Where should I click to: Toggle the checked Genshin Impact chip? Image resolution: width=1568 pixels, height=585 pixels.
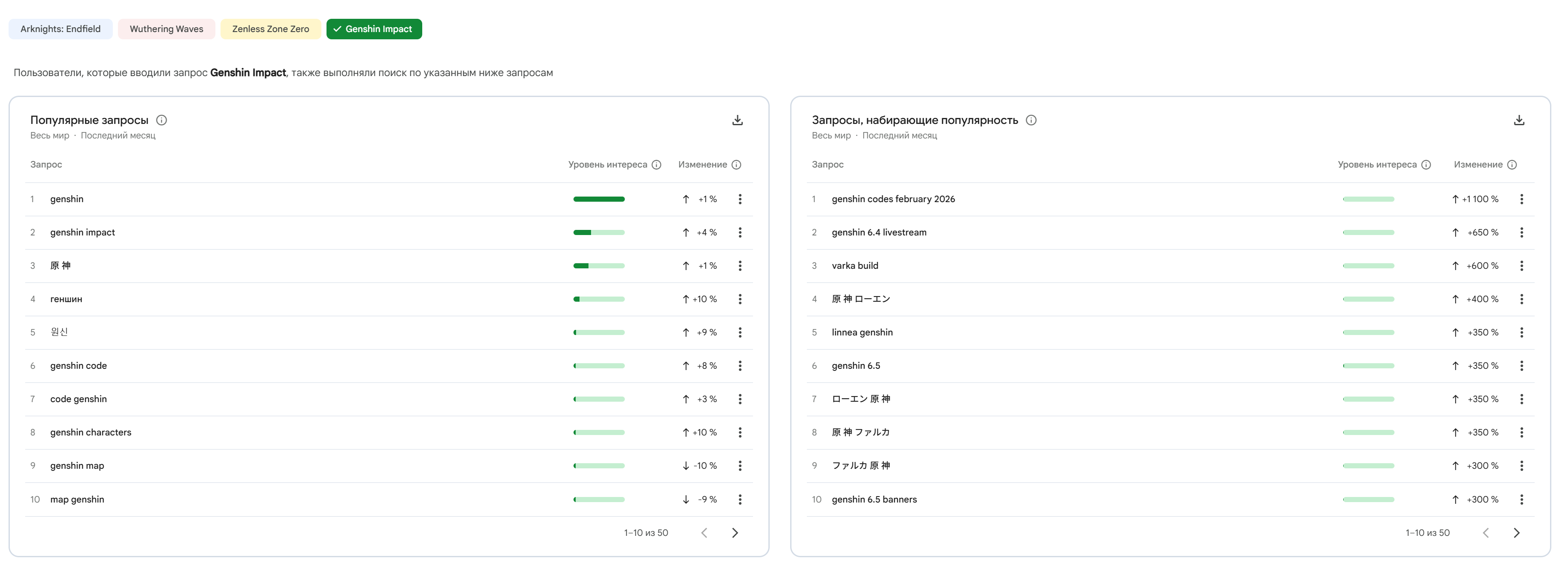[374, 29]
